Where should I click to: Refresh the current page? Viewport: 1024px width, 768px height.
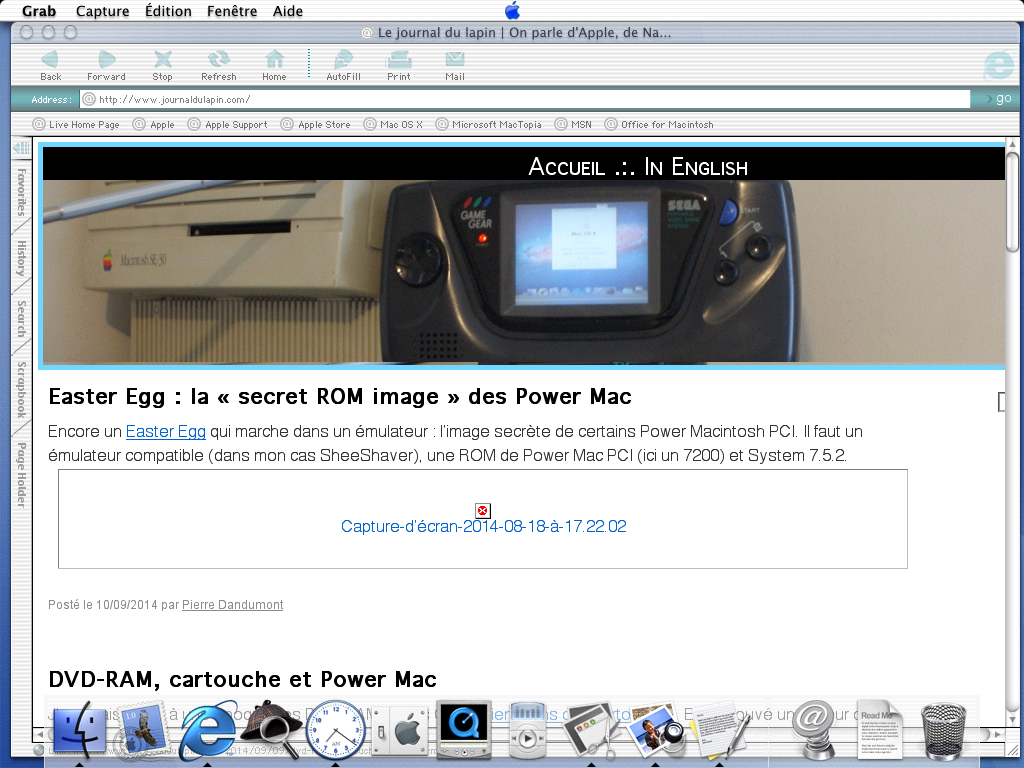(x=218, y=66)
